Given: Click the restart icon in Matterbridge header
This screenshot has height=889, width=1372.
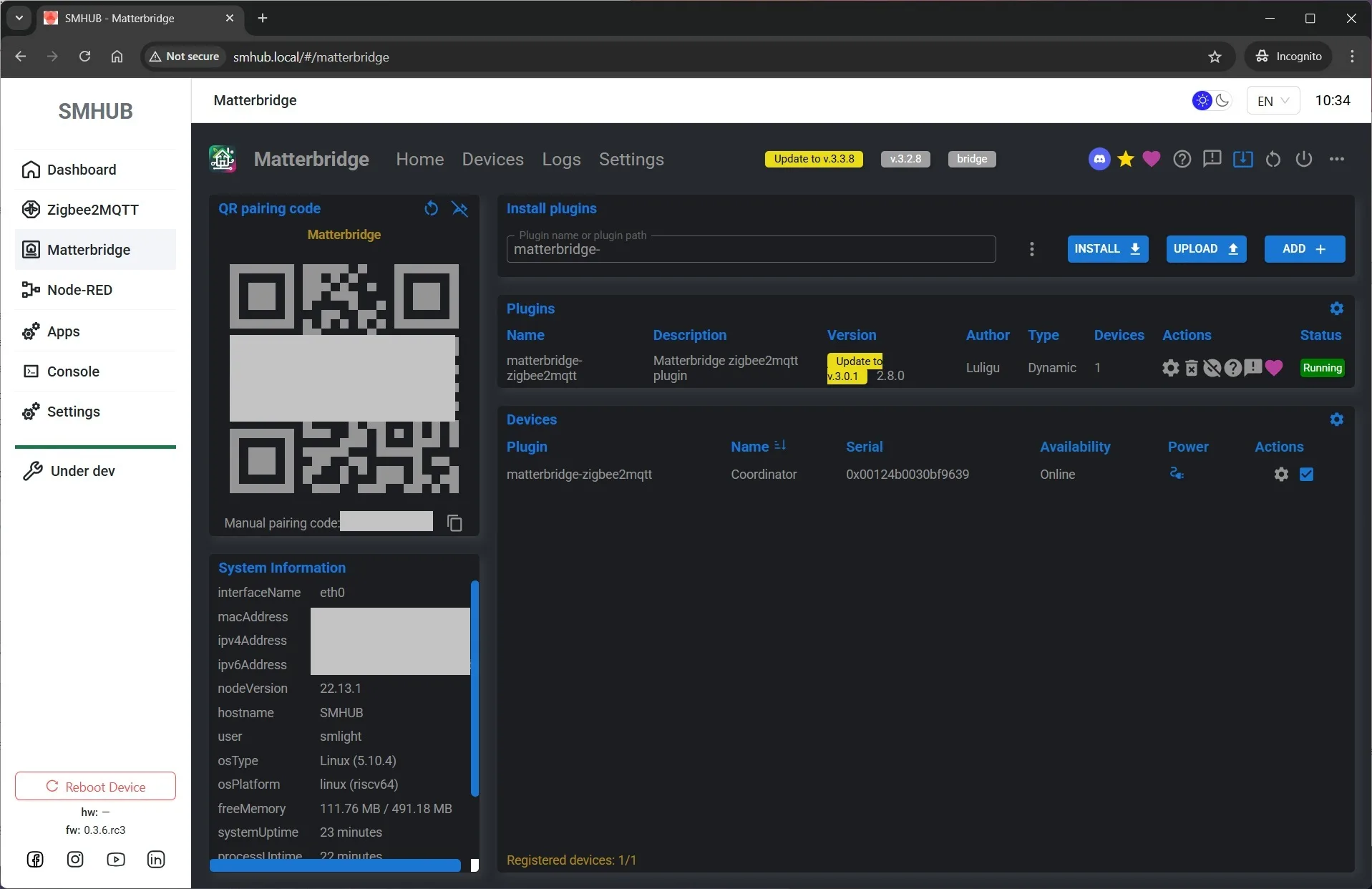Looking at the screenshot, I should point(1273,159).
